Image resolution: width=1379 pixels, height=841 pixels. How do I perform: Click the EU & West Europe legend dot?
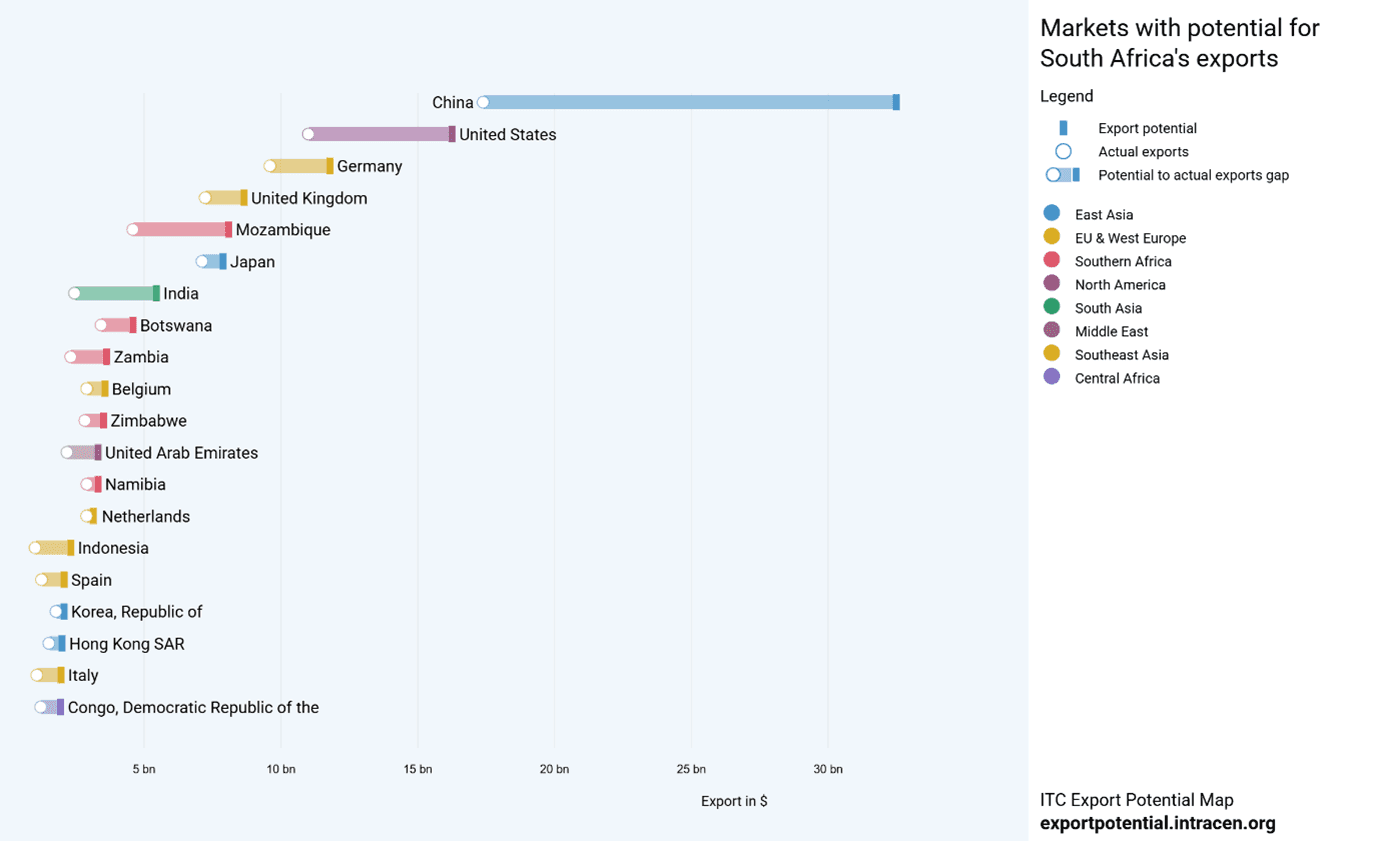point(1051,237)
